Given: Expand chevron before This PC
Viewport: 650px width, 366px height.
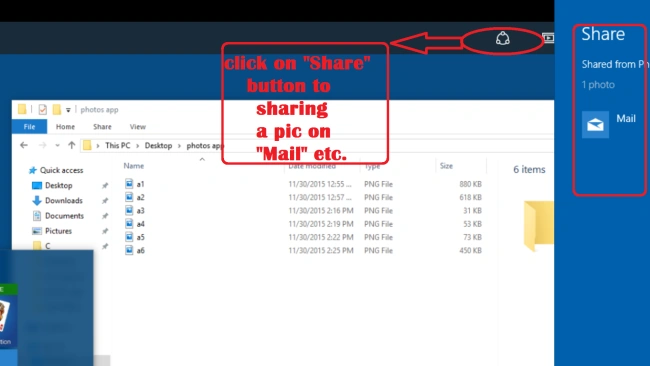Looking at the screenshot, I should pyautogui.click(x=98, y=146).
